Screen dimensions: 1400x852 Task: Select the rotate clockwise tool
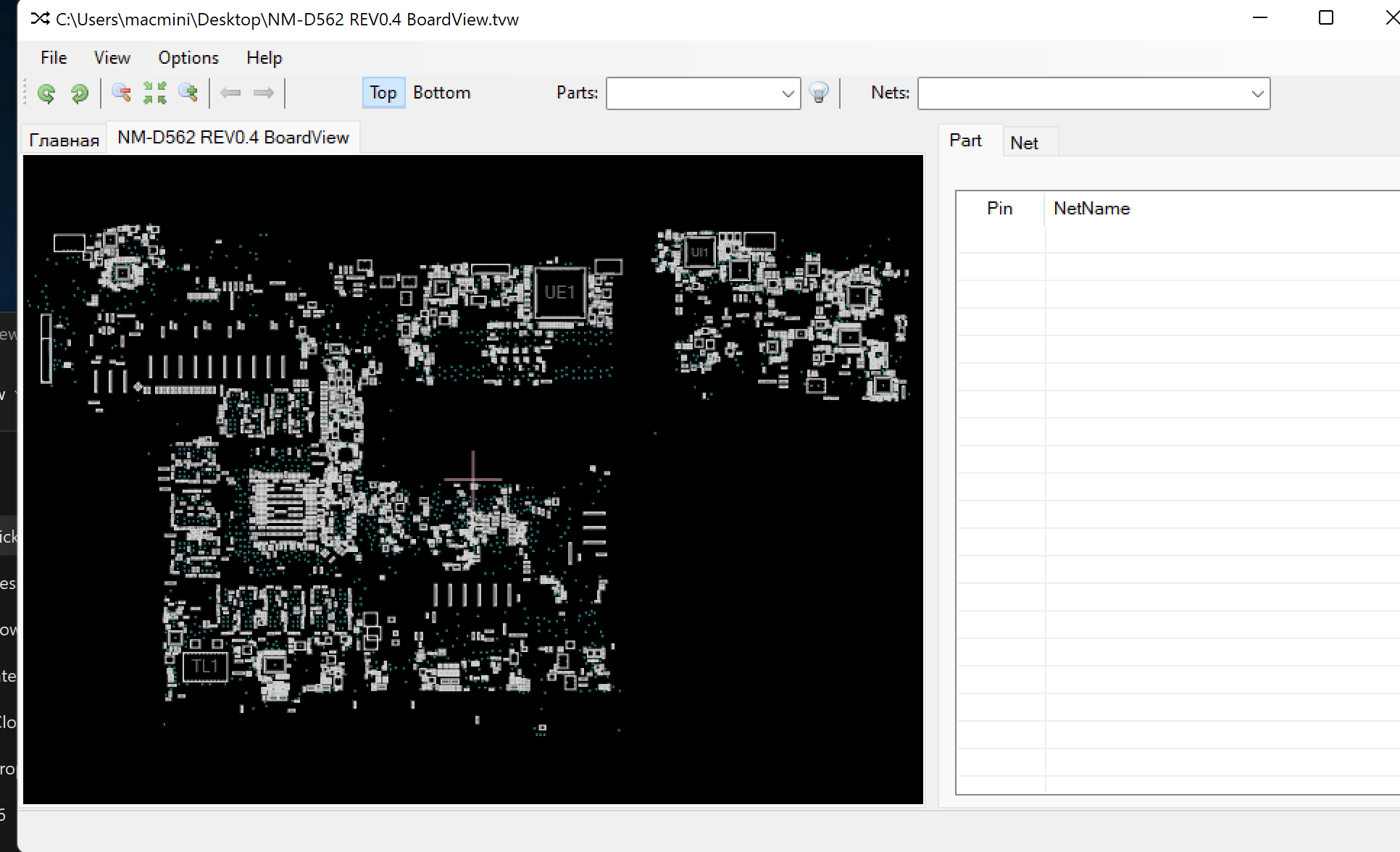pos(80,93)
